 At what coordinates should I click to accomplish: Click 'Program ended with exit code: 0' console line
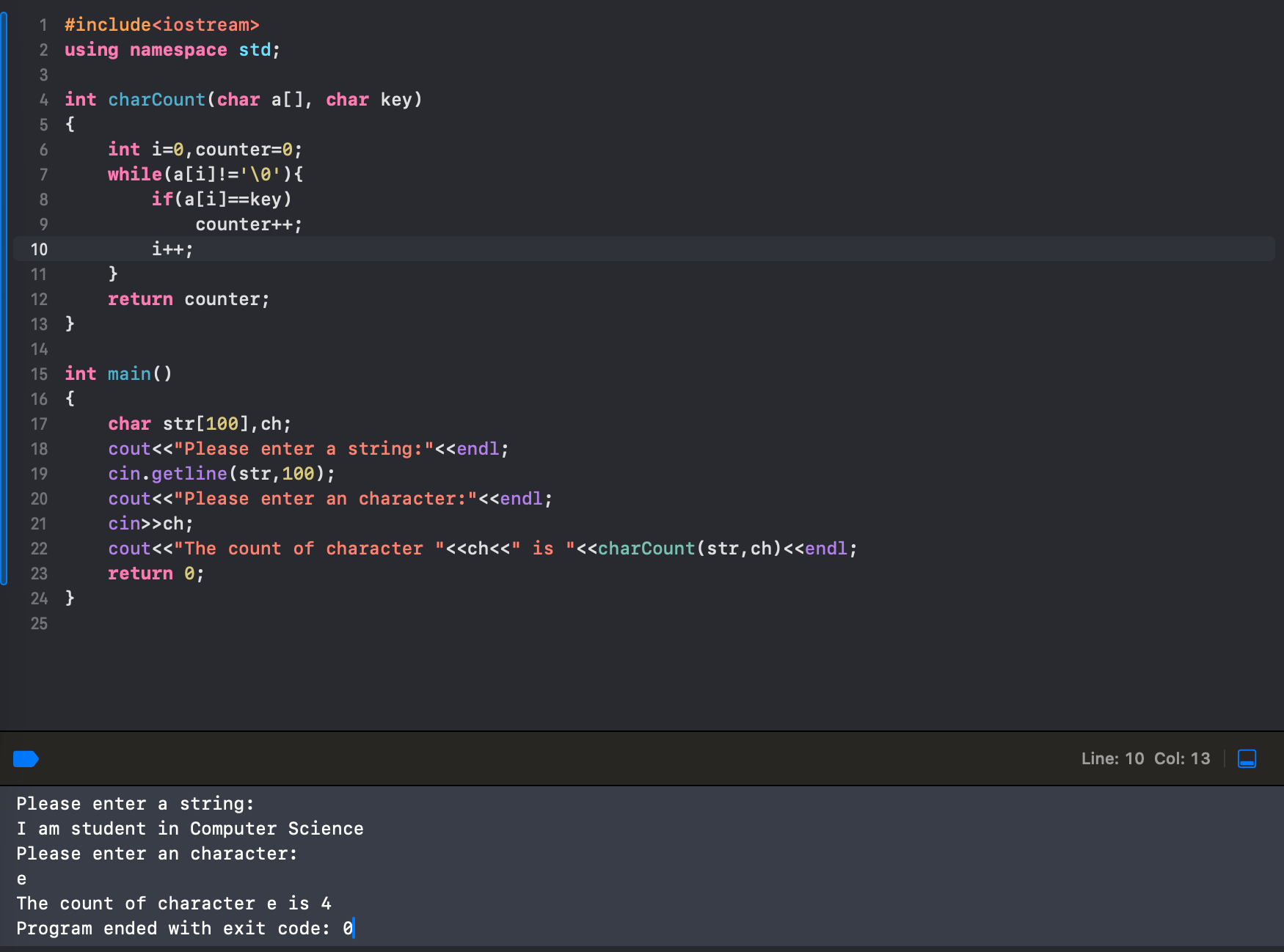(x=185, y=929)
